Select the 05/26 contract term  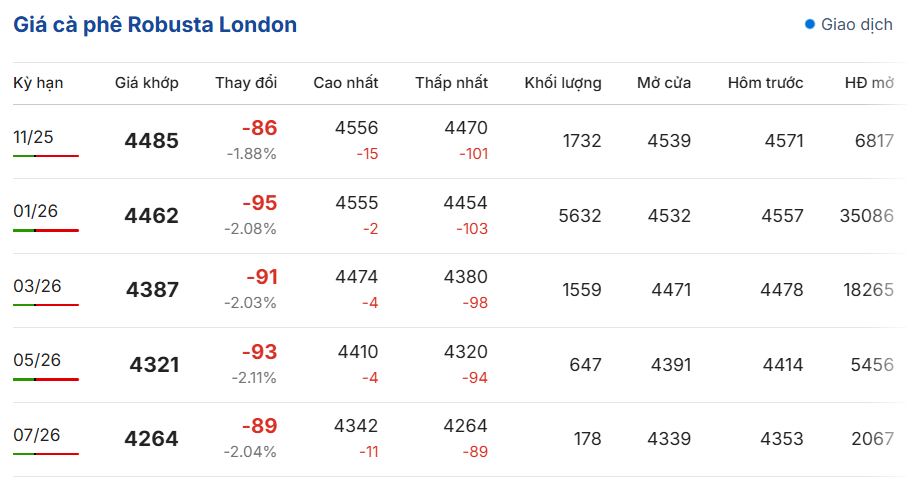coord(37,360)
